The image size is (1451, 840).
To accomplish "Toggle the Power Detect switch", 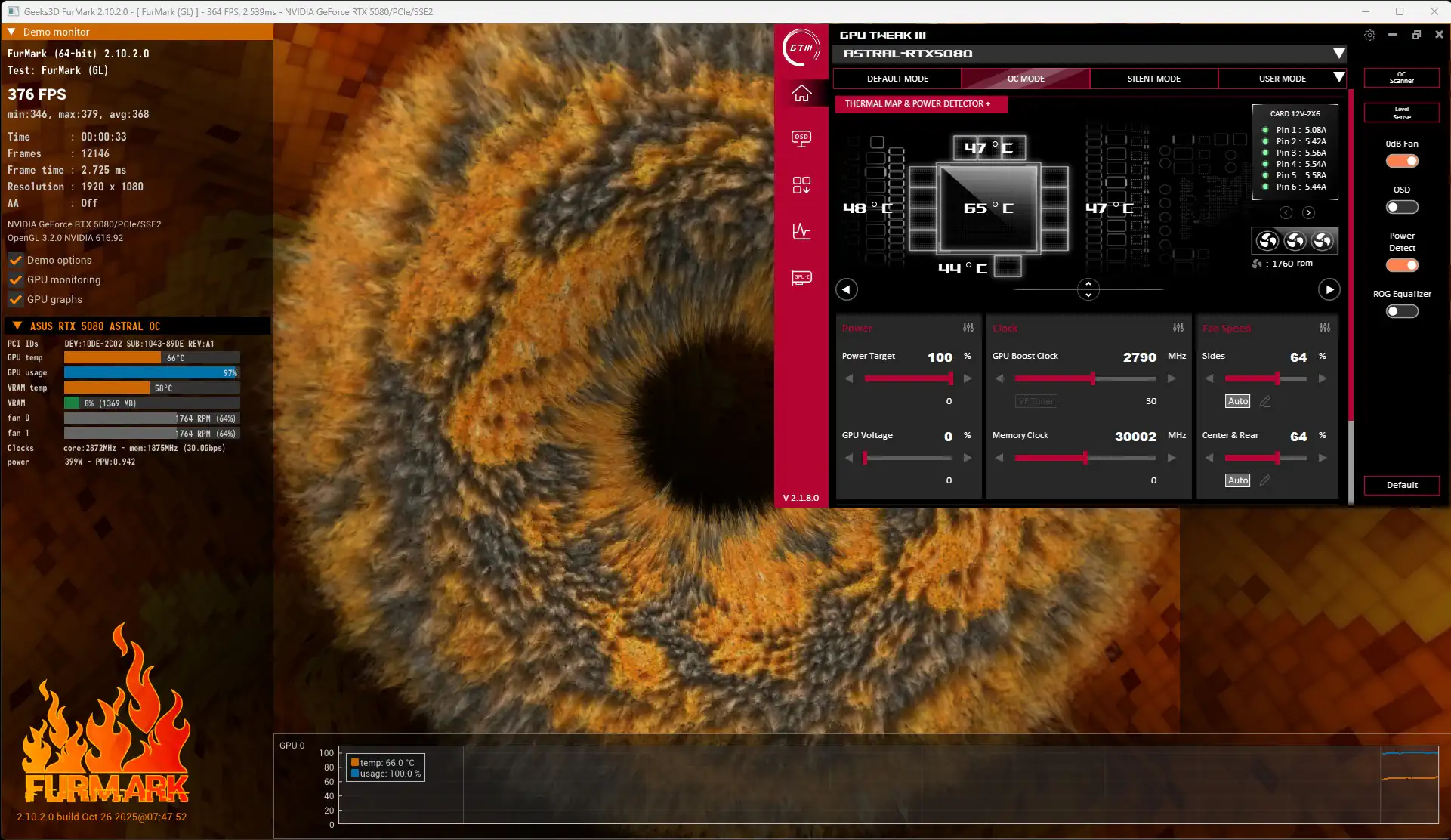I will [x=1402, y=265].
